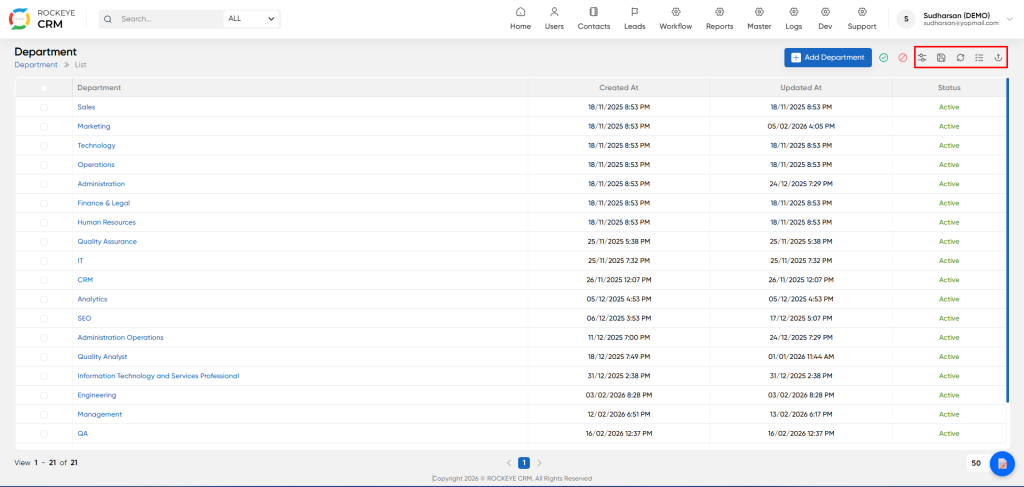Click the Rockeye CRM logo
Image resolution: width=1024 pixels, height=487 pixels.
43,19
